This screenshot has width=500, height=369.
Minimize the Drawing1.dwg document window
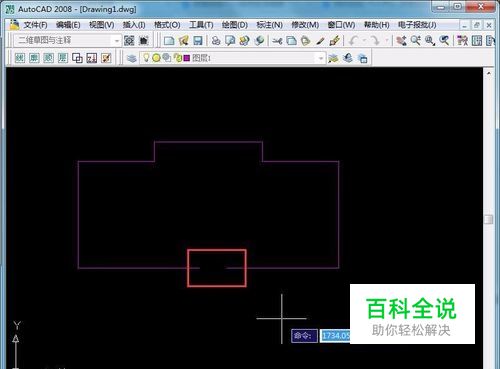click(465, 25)
